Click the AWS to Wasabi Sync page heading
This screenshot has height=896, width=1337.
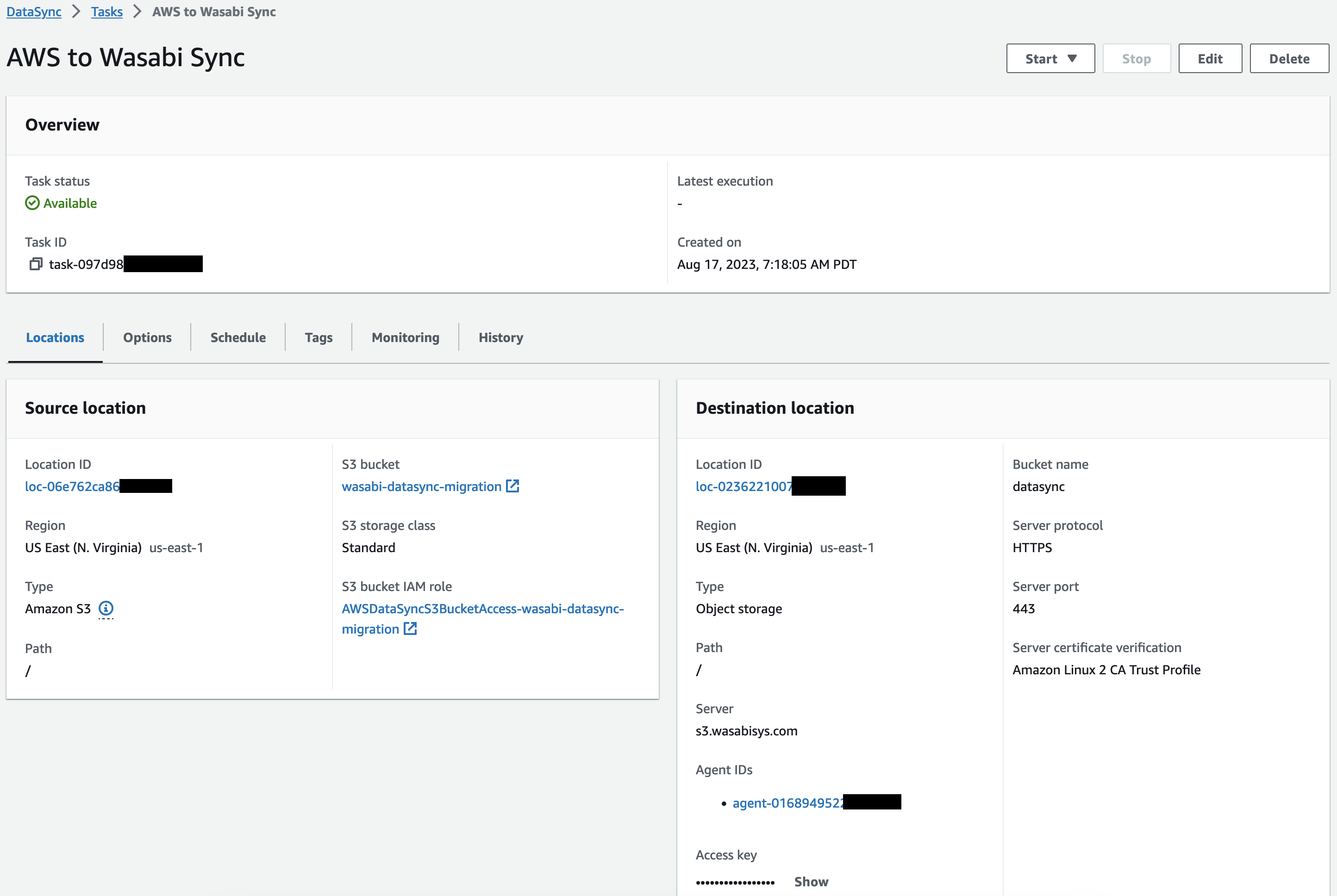click(126, 57)
